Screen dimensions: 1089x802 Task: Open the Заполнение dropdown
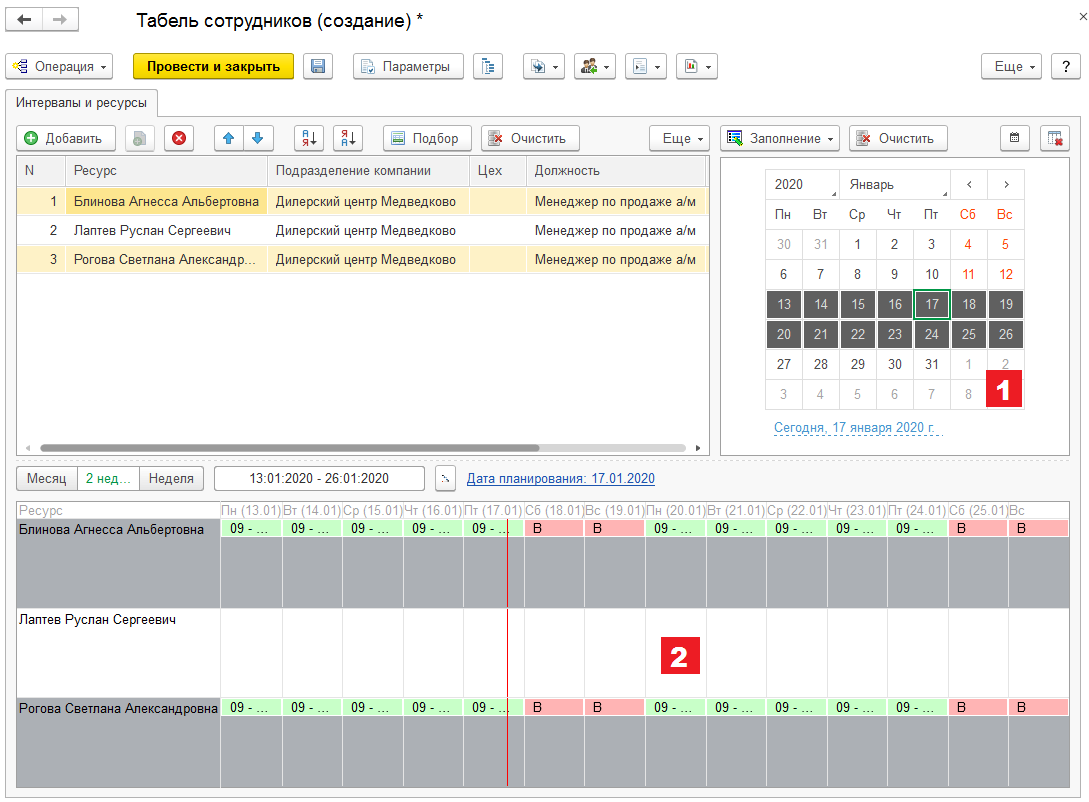click(x=780, y=138)
